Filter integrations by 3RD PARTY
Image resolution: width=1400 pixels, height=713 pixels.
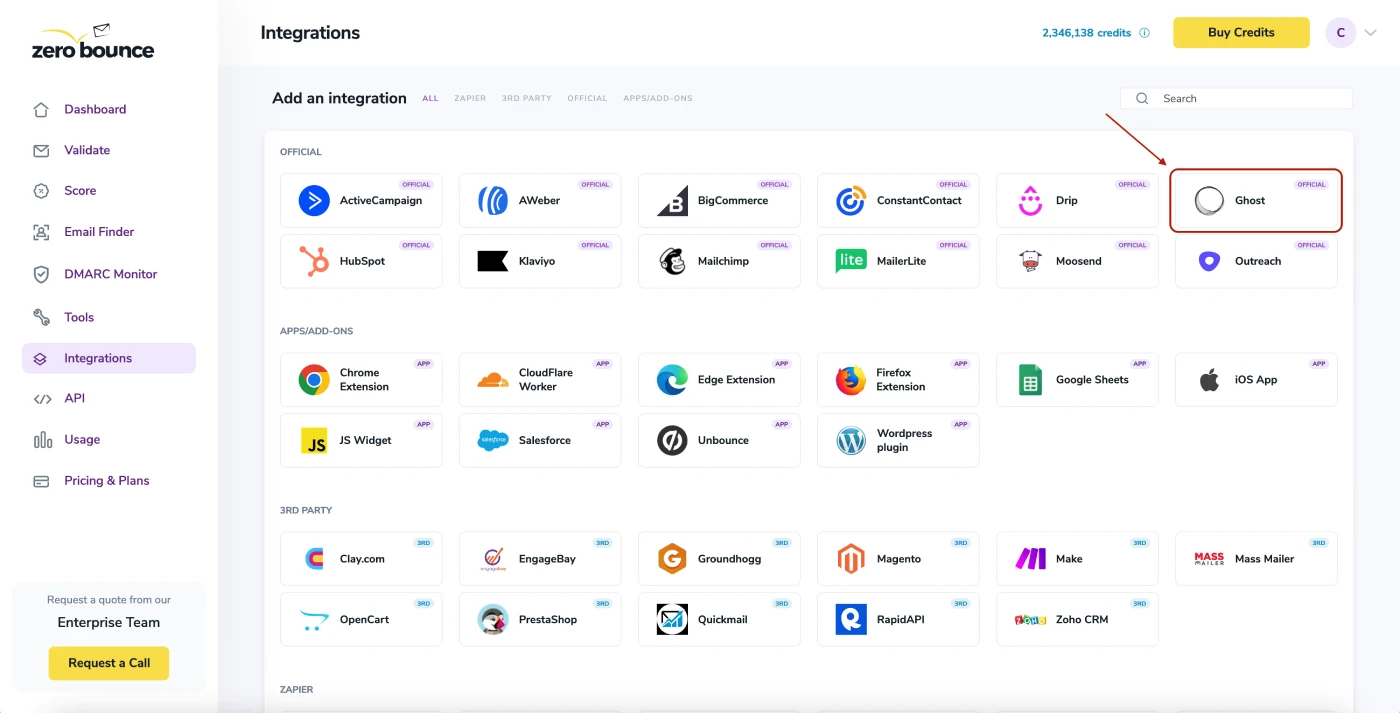[x=526, y=98]
